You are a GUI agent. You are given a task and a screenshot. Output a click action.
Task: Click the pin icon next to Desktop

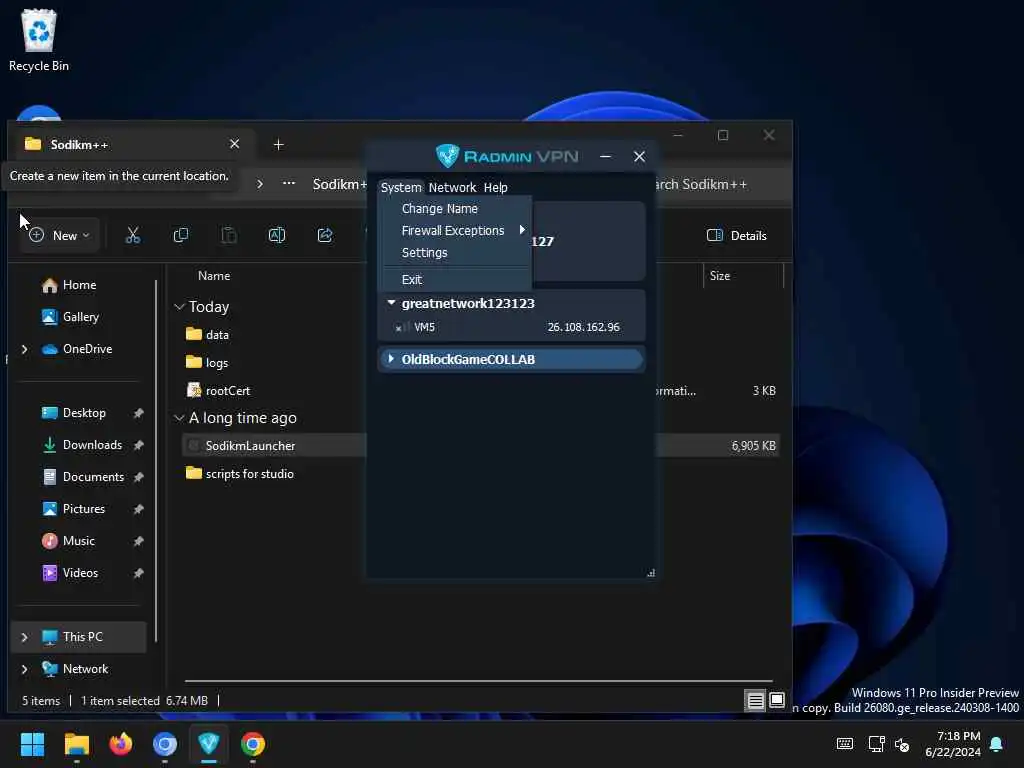click(x=138, y=413)
